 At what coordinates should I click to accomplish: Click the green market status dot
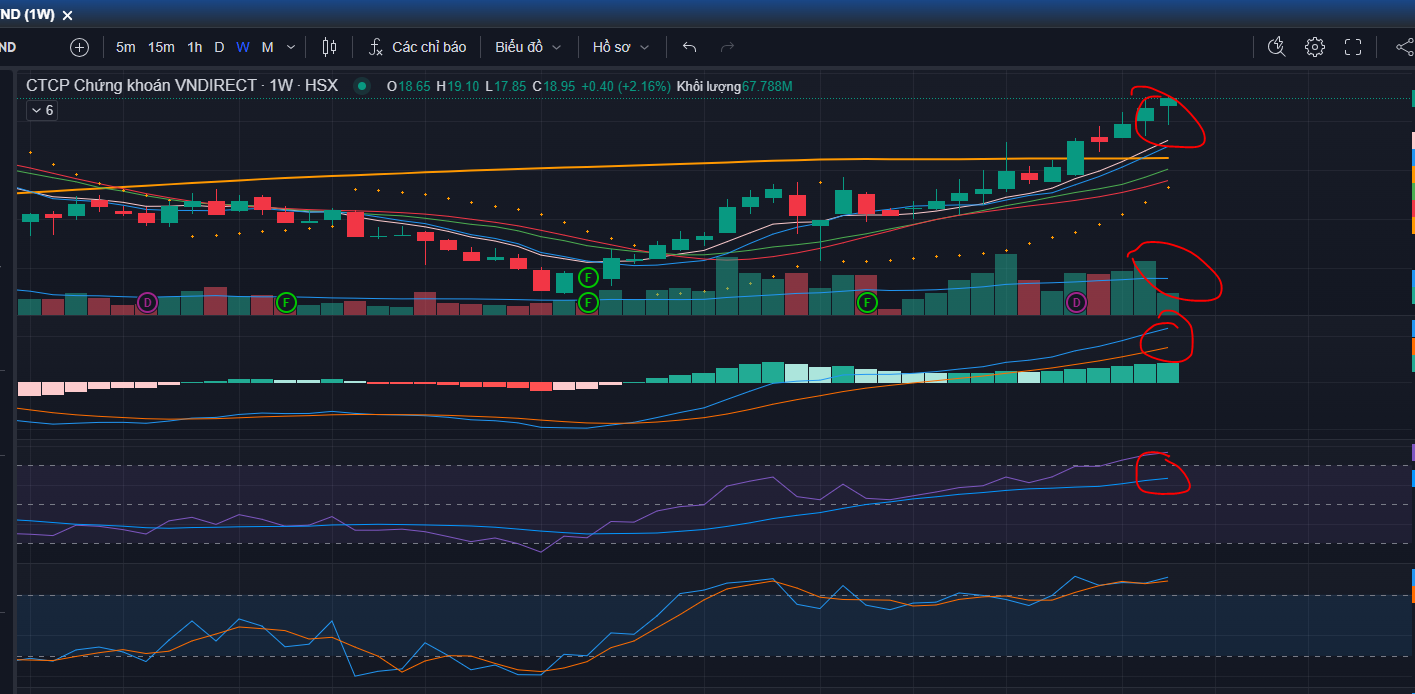[362, 86]
